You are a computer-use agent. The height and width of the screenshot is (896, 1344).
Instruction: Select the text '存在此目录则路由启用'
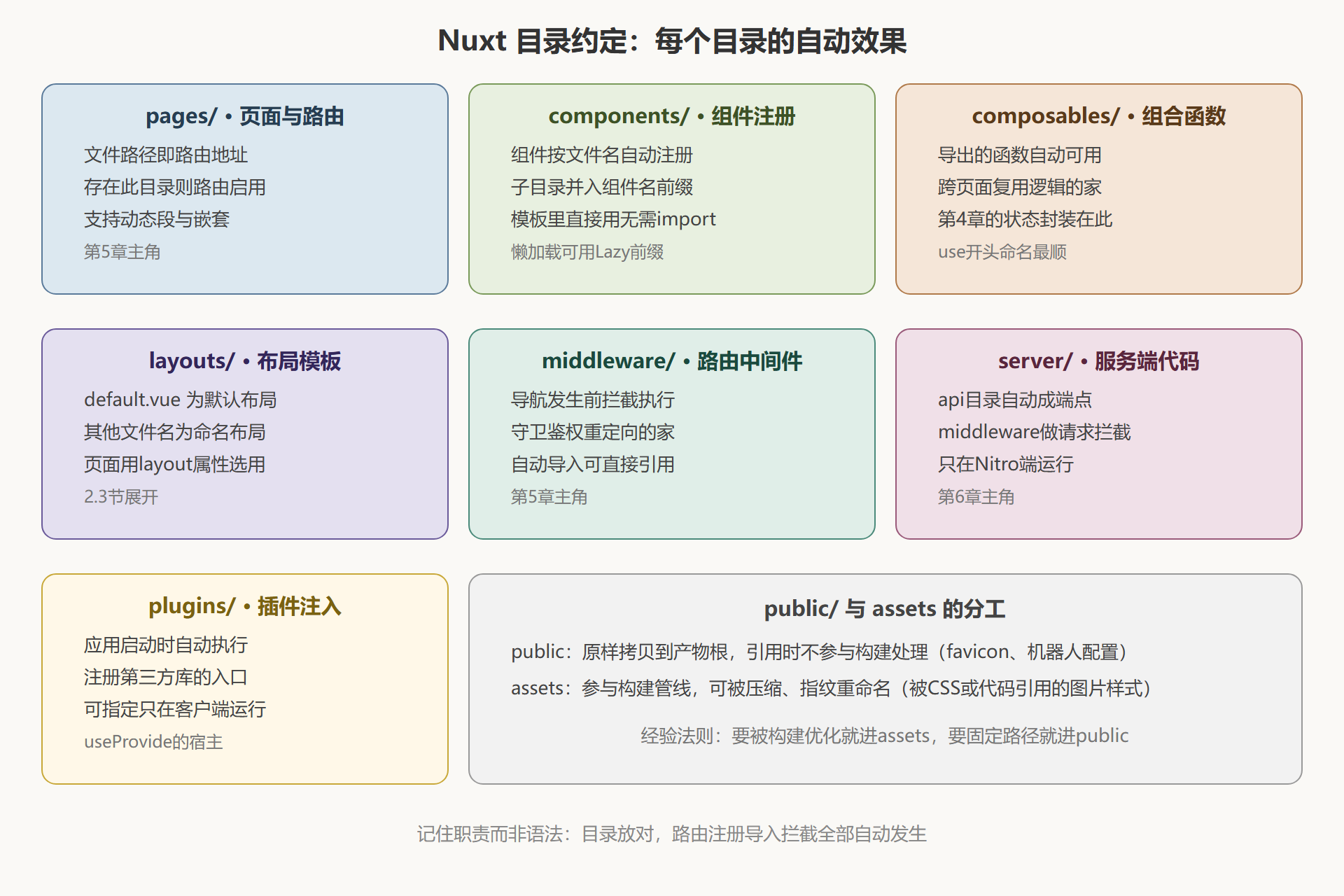[x=175, y=187]
